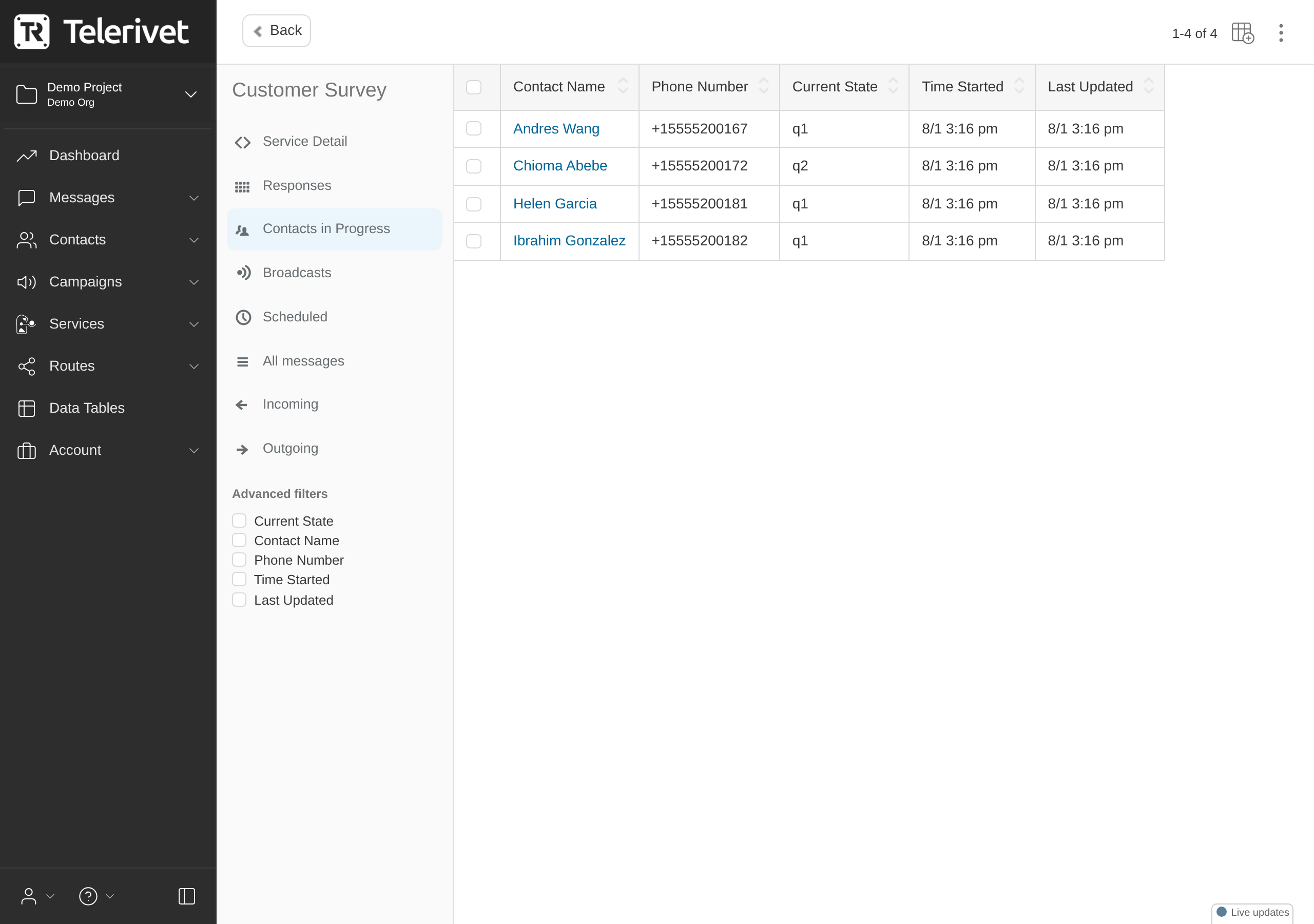1314x924 pixels.
Task: Enable the Time Started advanced filter
Action: coord(239,579)
